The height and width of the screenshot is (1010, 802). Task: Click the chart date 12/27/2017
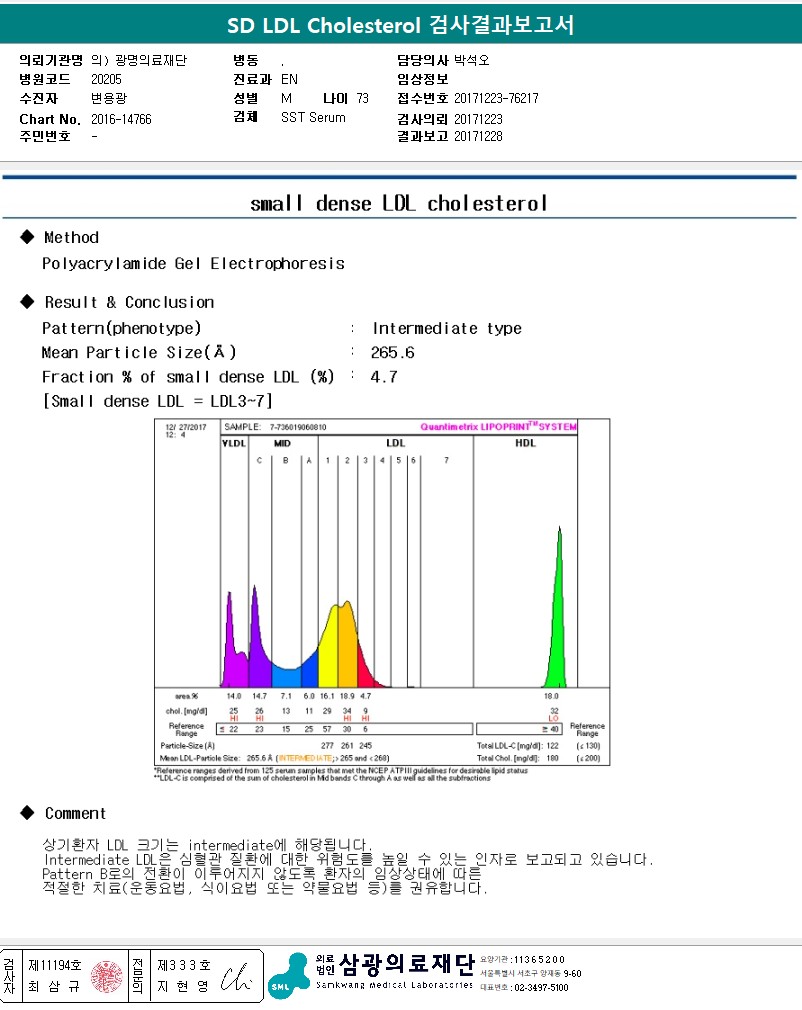[186, 427]
